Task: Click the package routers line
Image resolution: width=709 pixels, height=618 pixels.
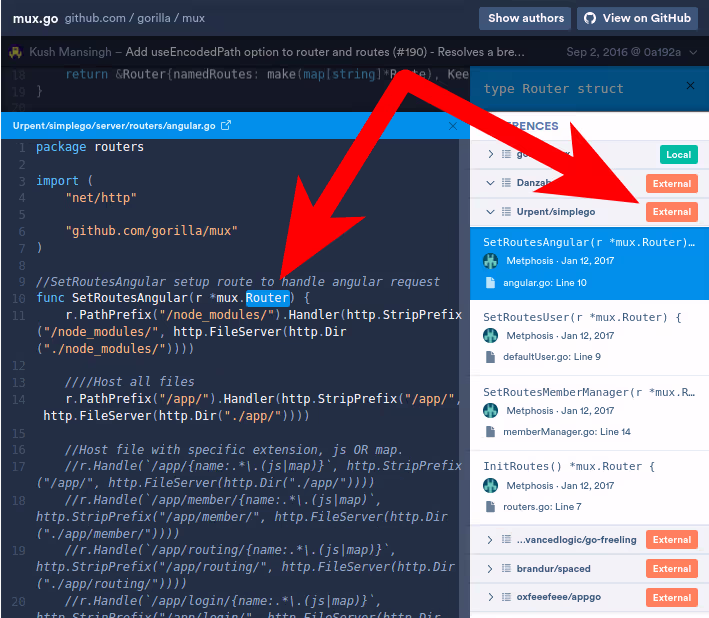Action: click(x=90, y=147)
